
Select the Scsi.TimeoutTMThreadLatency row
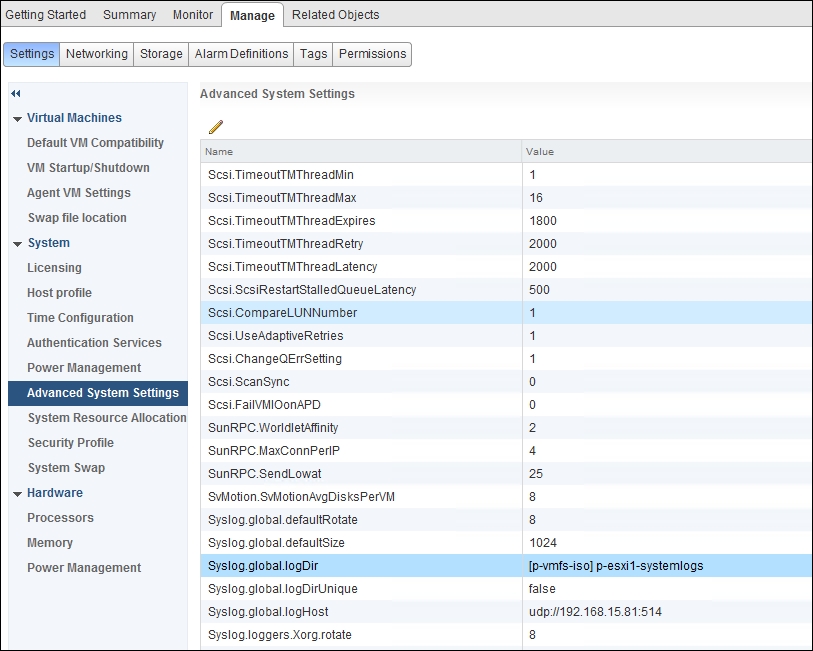pos(507,266)
